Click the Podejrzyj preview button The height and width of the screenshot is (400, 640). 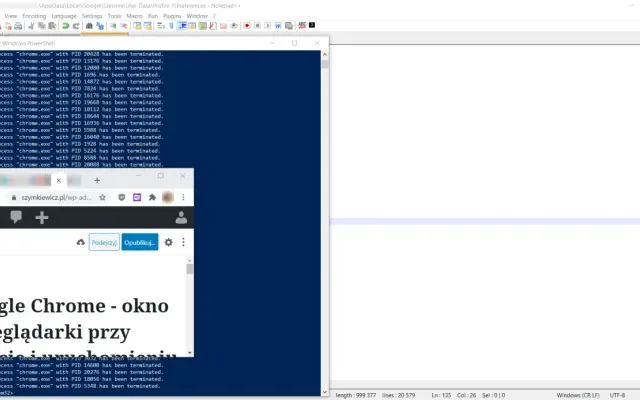(x=104, y=242)
